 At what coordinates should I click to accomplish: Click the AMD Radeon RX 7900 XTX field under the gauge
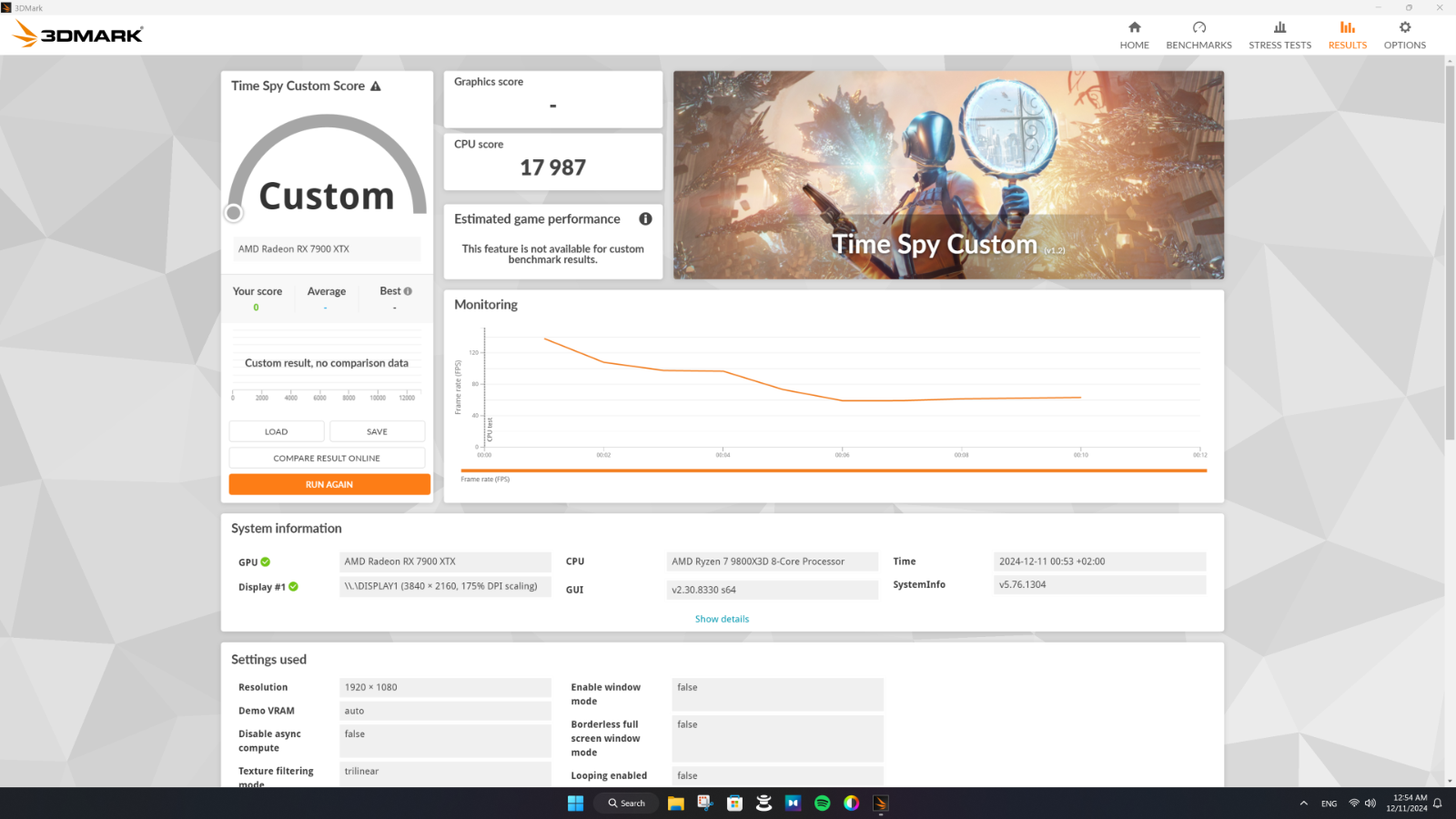tap(327, 248)
